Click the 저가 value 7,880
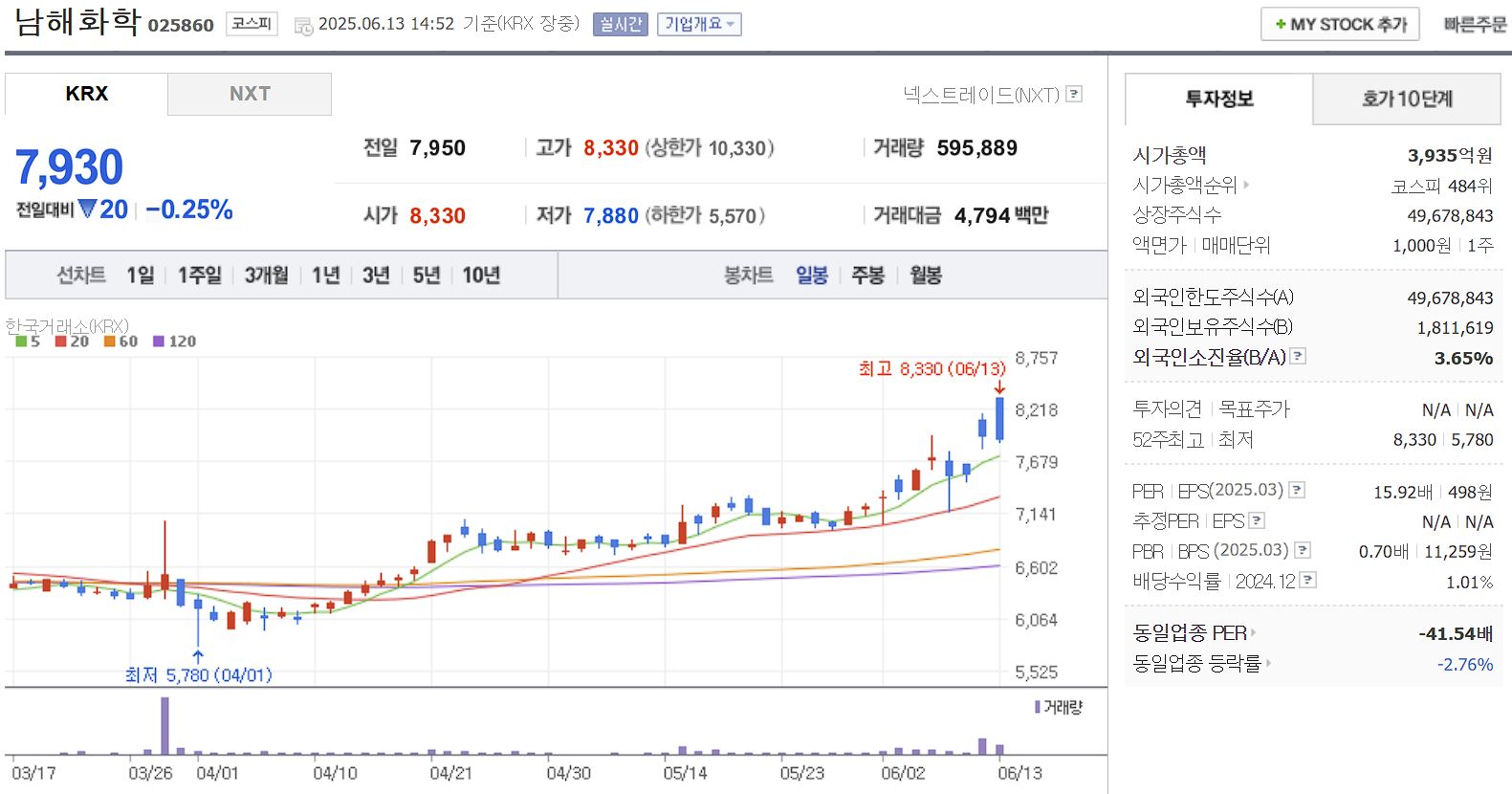Screen dimensions: 1512x794 (x=611, y=216)
